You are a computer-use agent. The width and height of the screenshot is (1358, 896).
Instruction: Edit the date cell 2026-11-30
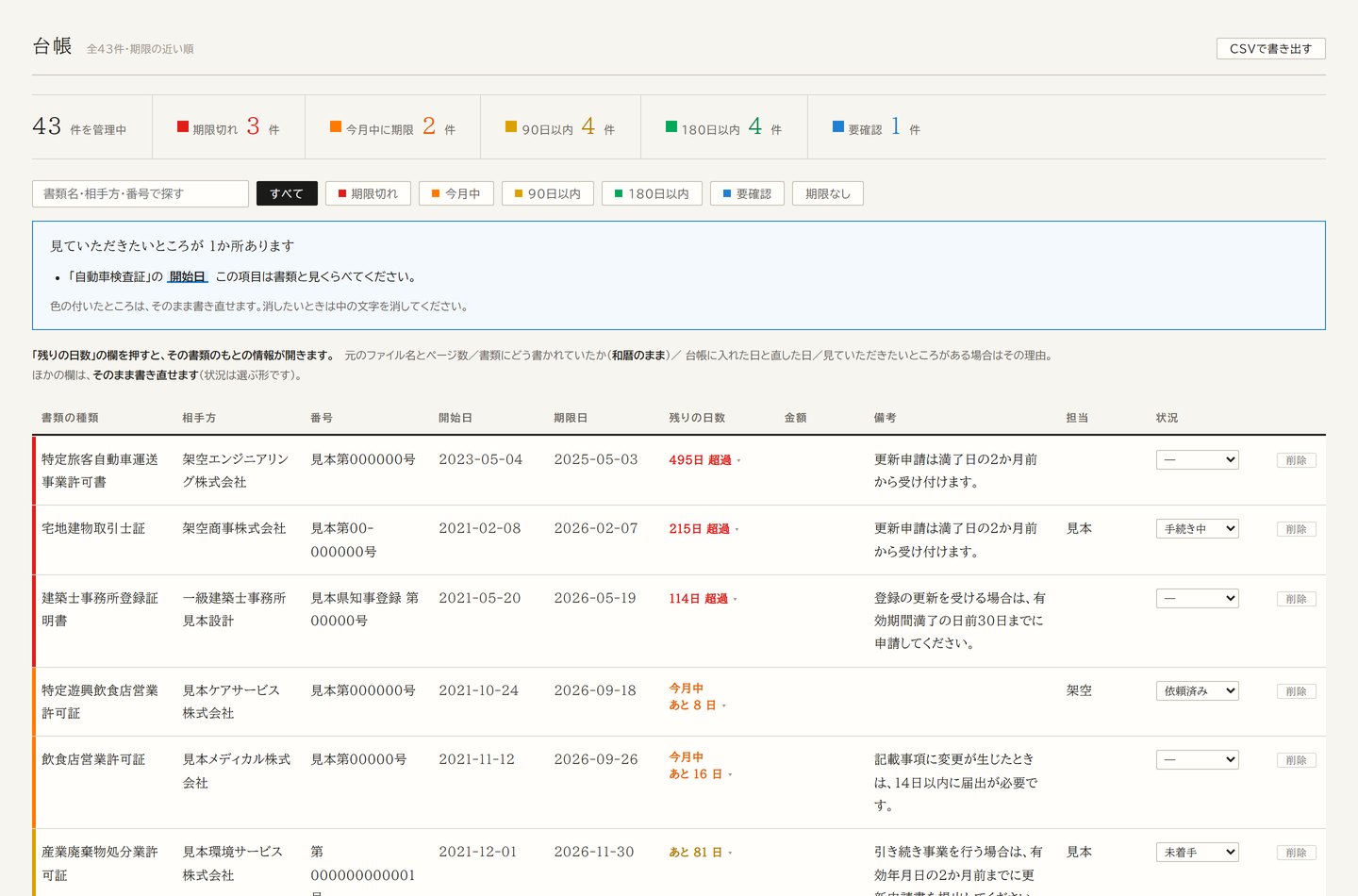coord(594,852)
